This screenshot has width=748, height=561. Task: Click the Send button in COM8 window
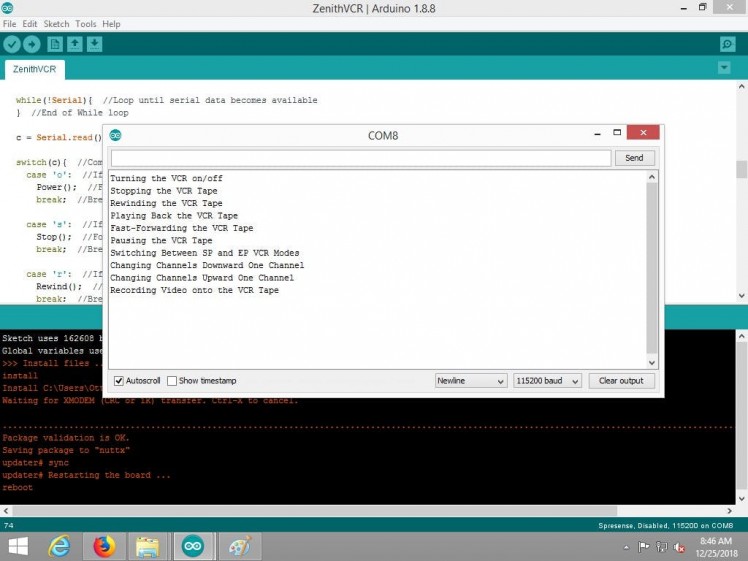click(x=634, y=158)
